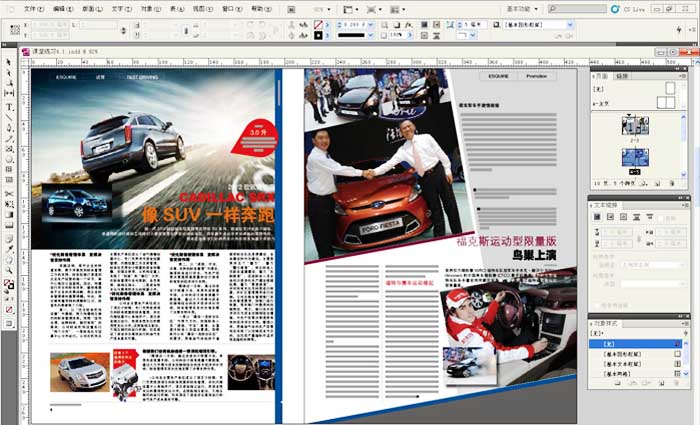Image resolution: width=700 pixels, height=425 pixels.
Task: Click the search field in the top bar
Action: (x=577, y=9)
